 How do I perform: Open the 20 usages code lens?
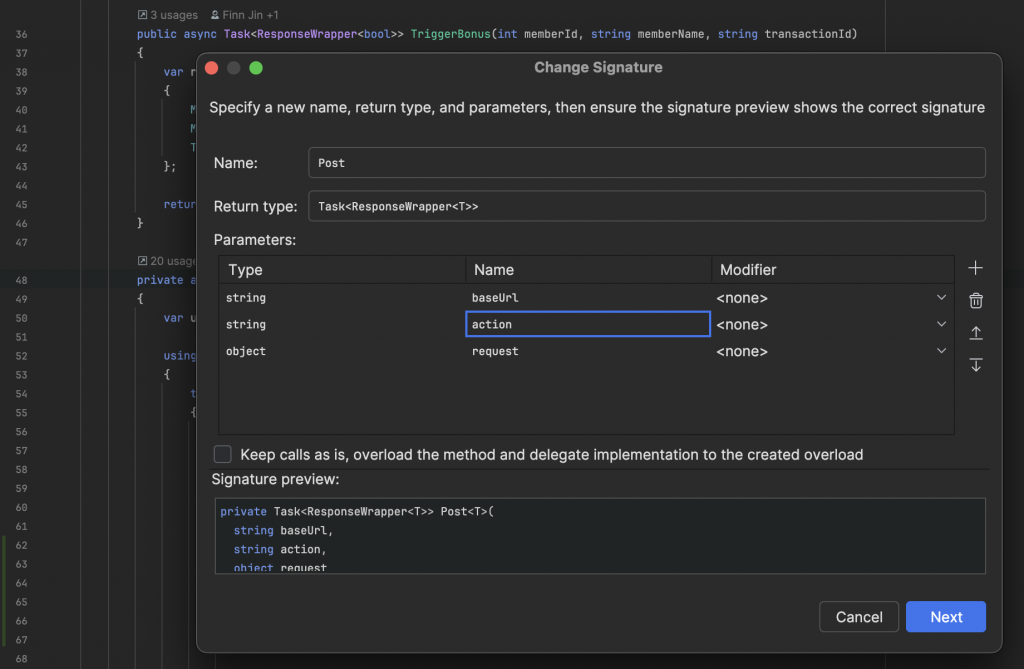167,261
